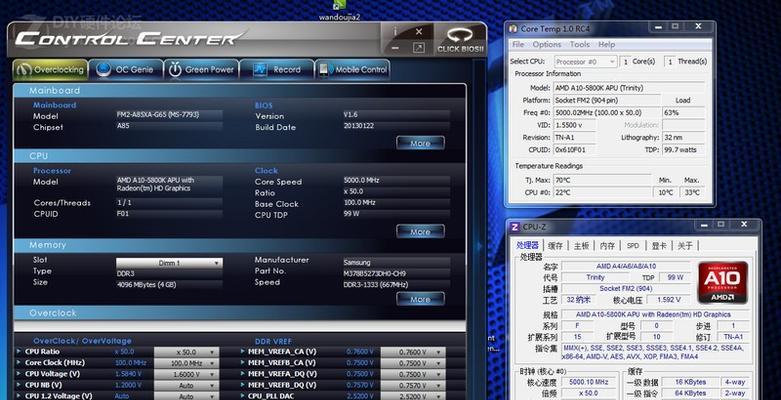Click the Mainboard section header bar

click(240, 91)
